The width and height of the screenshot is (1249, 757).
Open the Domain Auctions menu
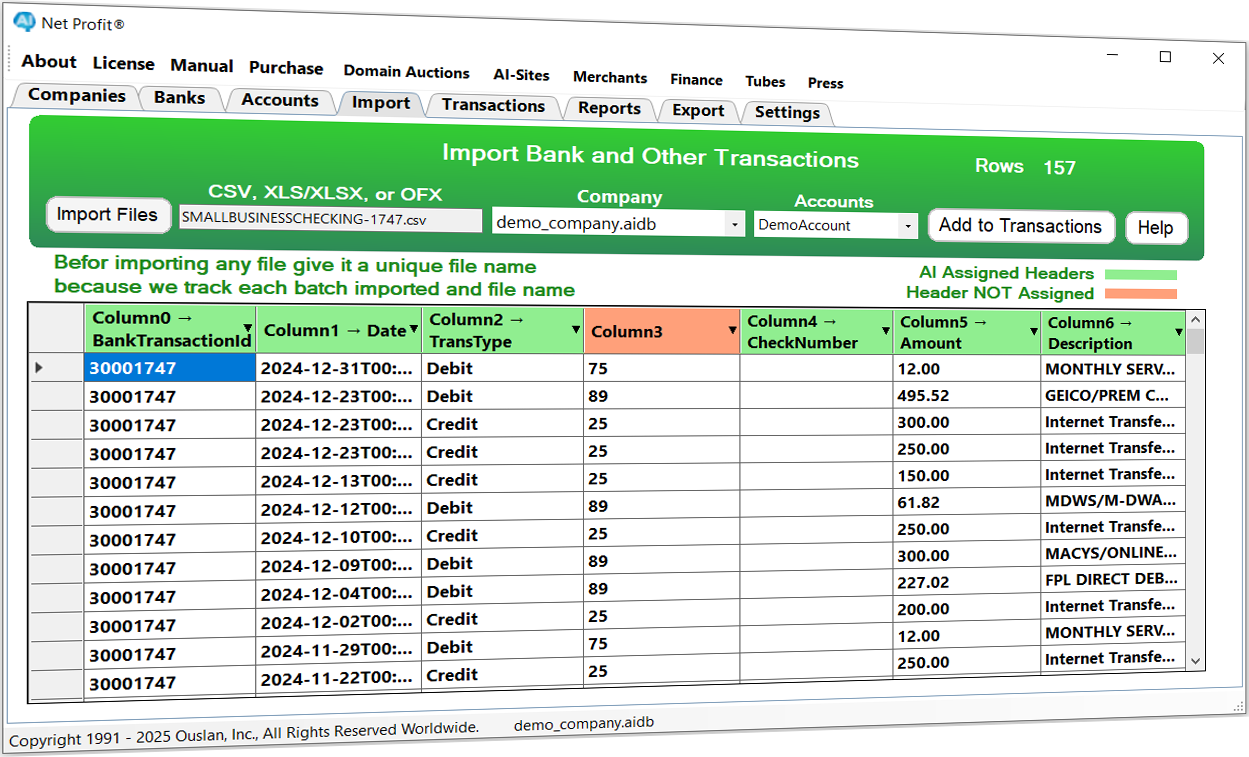pyautogui.click(x=407, y=72)
